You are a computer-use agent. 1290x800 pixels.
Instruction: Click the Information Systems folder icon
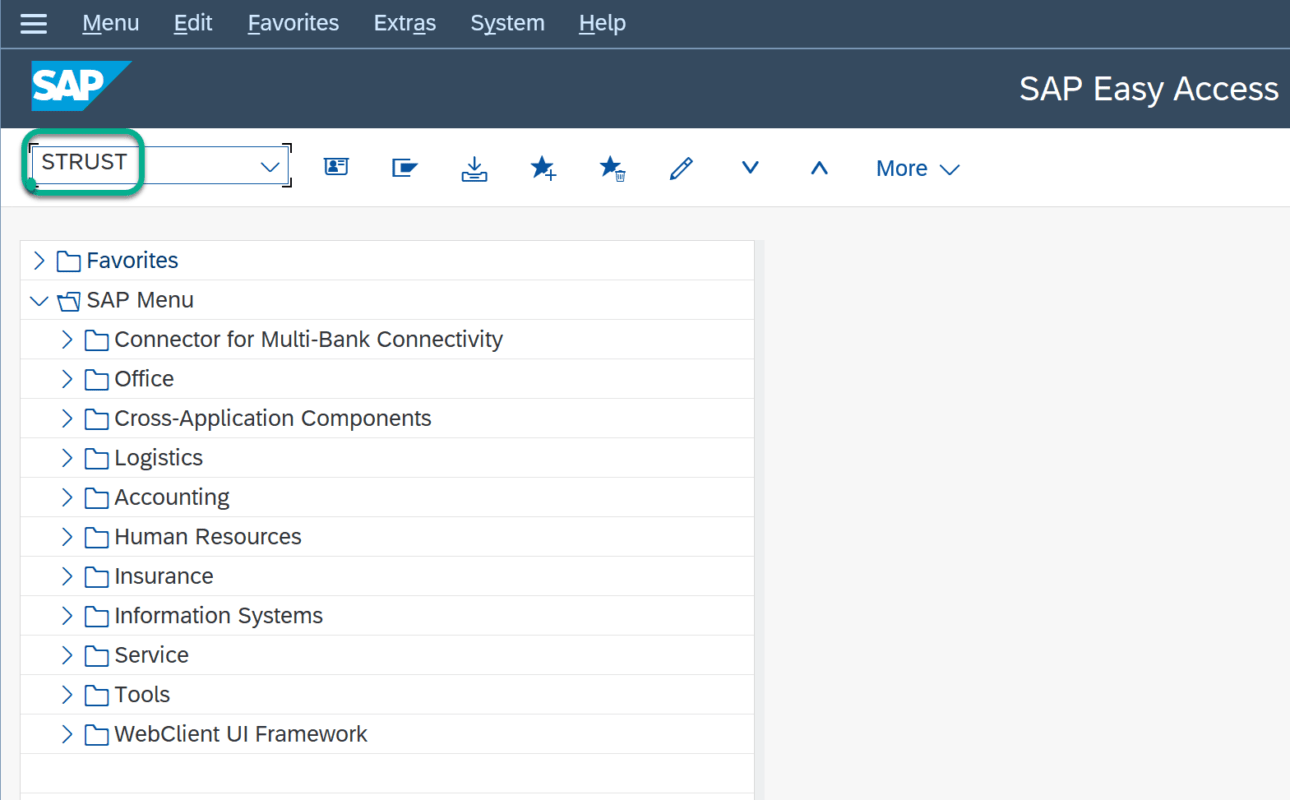[96, 617]
